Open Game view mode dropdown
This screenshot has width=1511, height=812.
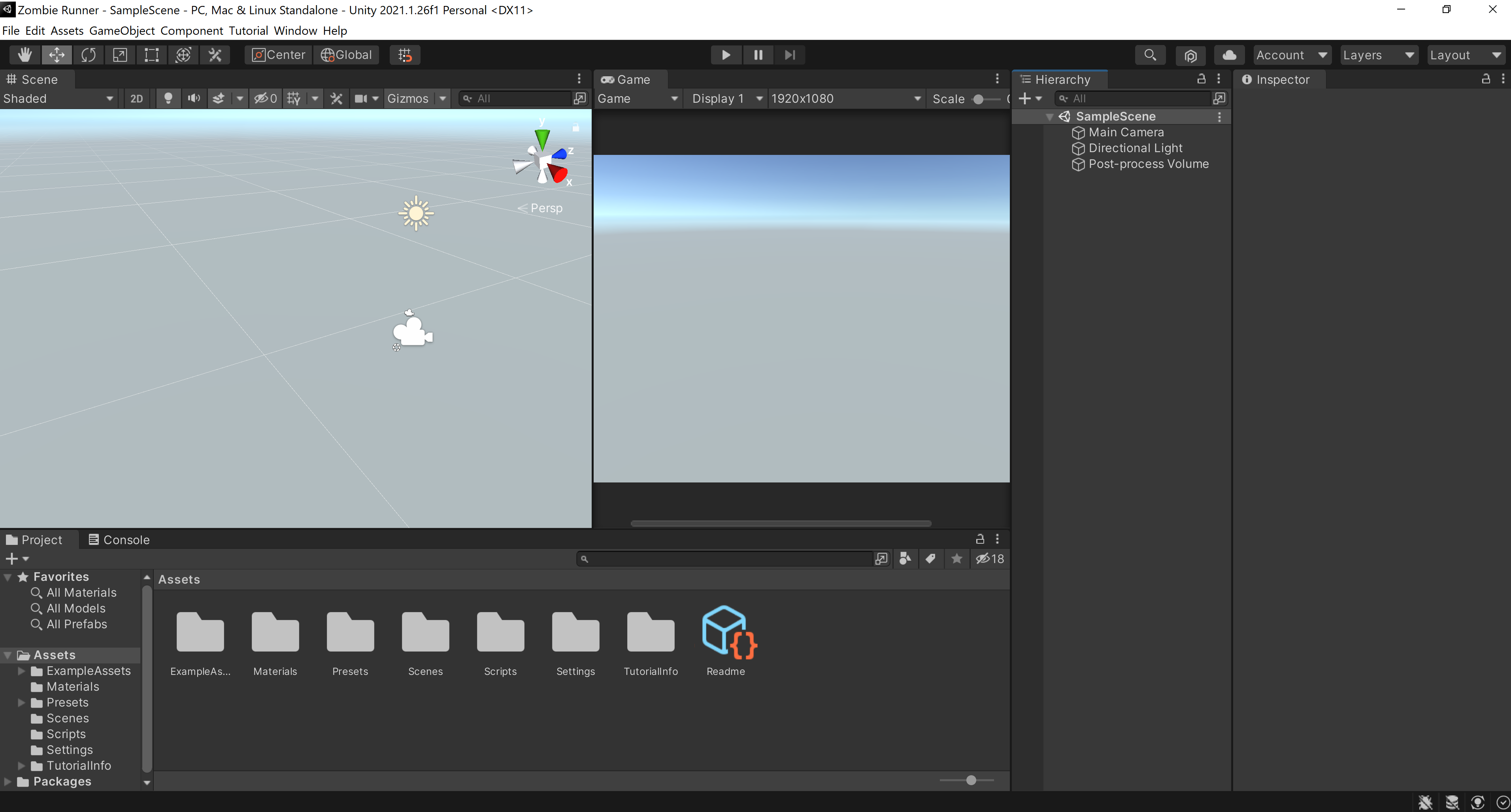(638, 98)
